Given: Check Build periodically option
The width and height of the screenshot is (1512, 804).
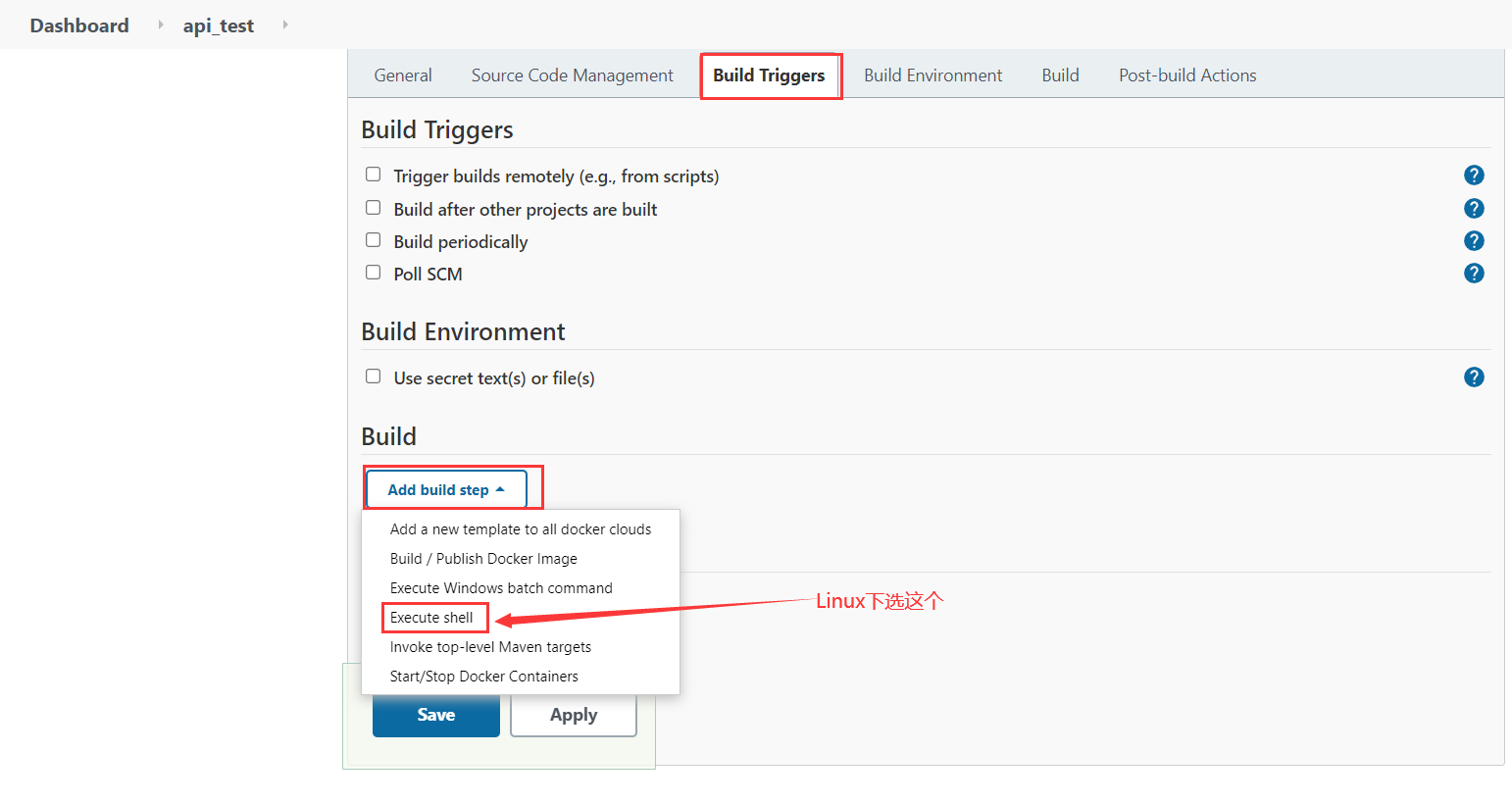Looking at the screenshot, I should (374, 240).
